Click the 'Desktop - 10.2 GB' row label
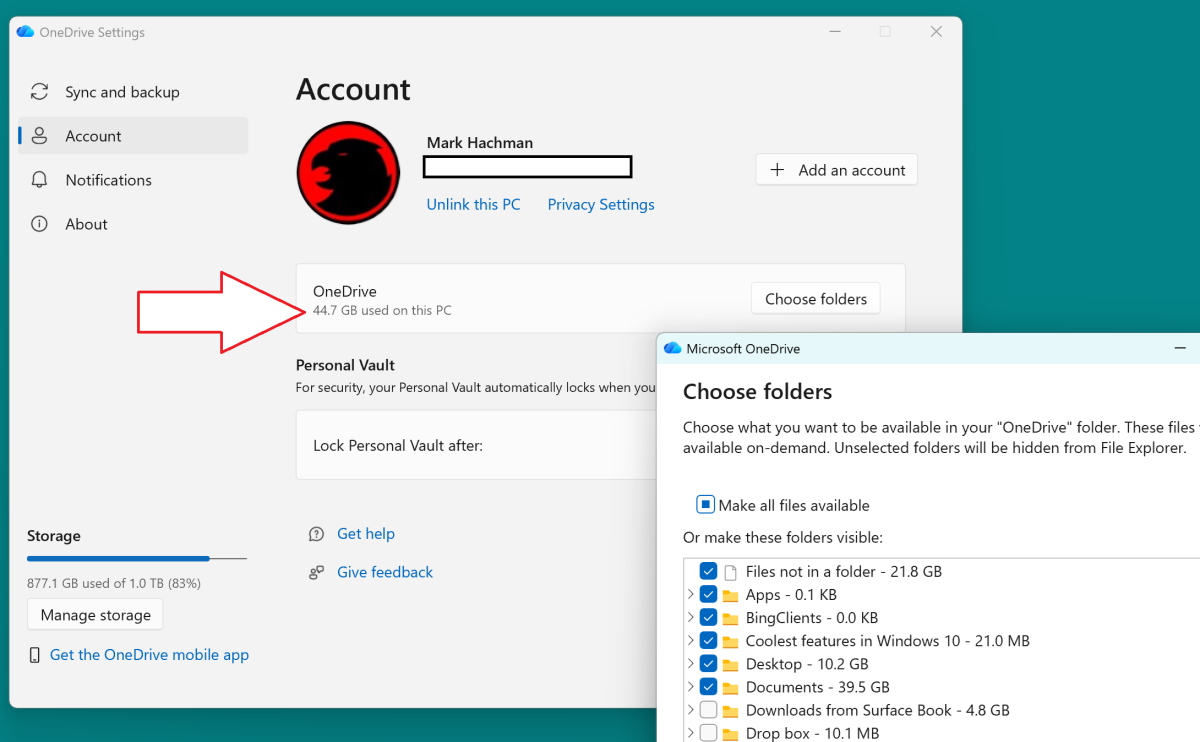Viewport: 1200px width, 742px height. pyautogui.click(x=807, y=664)
